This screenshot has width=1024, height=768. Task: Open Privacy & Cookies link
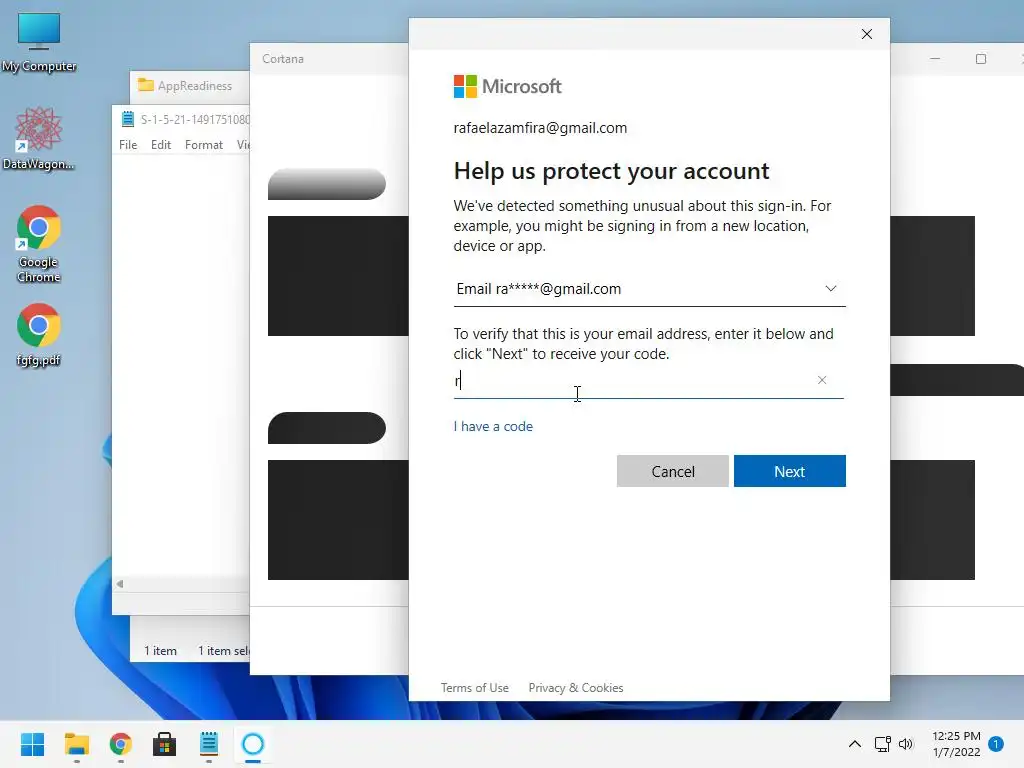point(576,688)
